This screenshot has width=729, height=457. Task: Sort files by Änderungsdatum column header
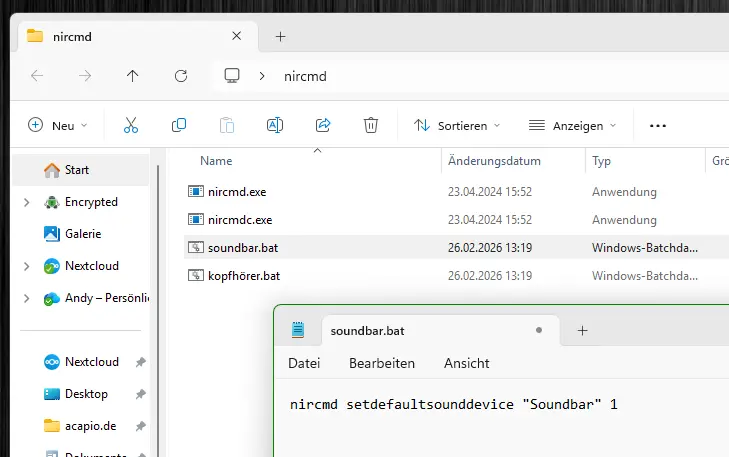pos(494,160)
